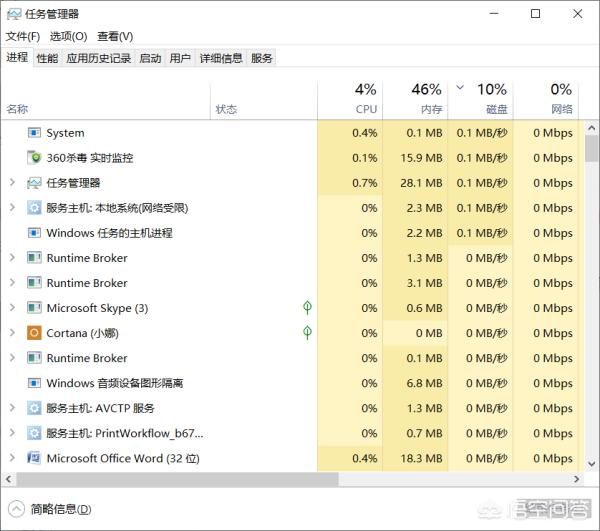Click the green leaf icon beside Skype
600x531 pixels.
click(307, 308)
